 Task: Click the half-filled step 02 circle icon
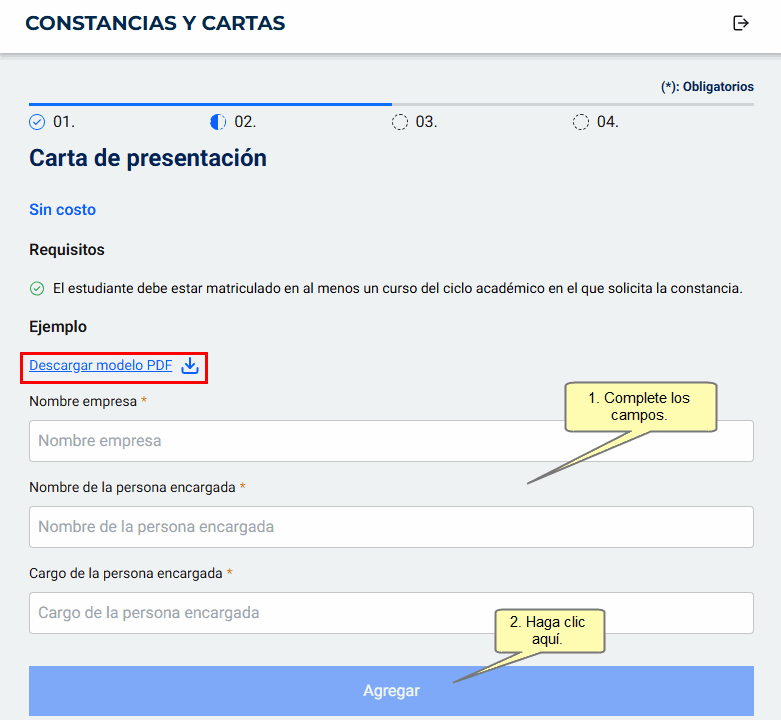(x=218, y=122)
